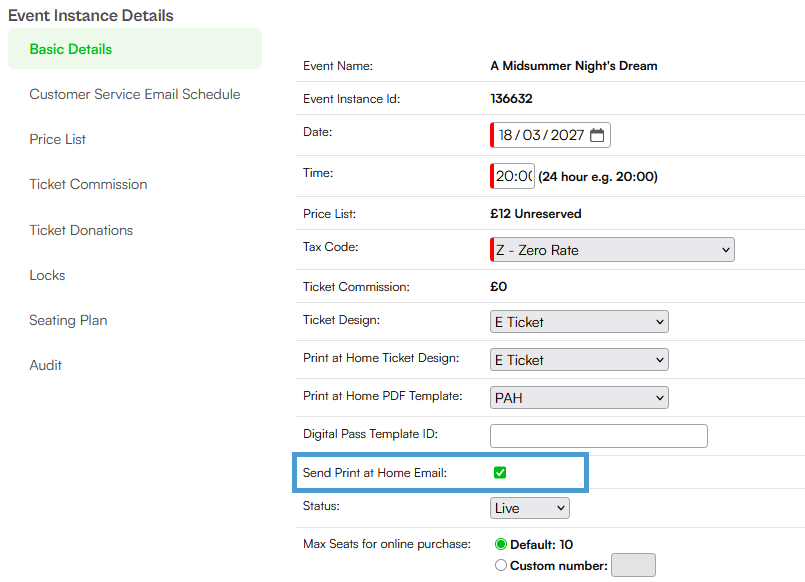Open Customer Service Email Schedule section
Screen dimensions: 805x582
point(135,94)
